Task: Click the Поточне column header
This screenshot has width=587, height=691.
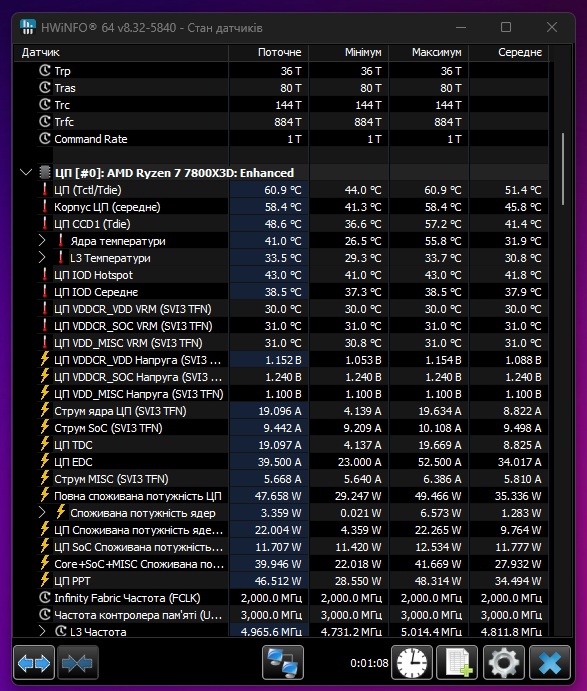Action: pos(269,52)
